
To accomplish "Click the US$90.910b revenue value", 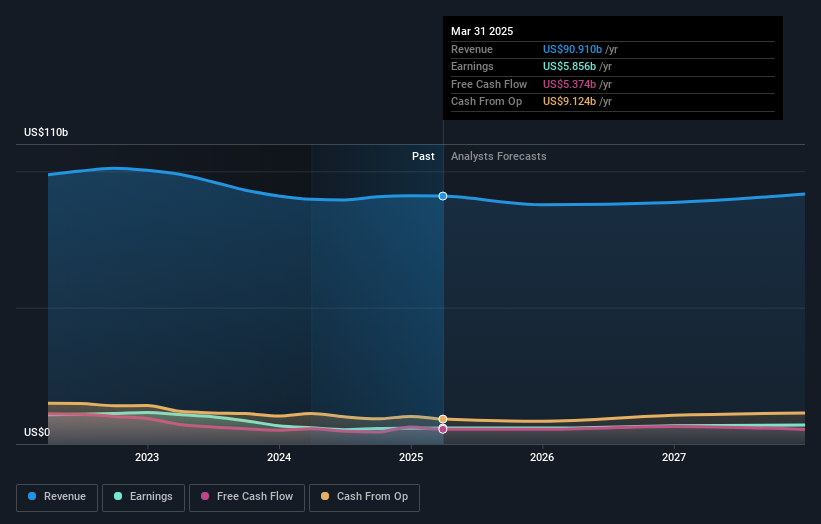I will pos(572,49).
